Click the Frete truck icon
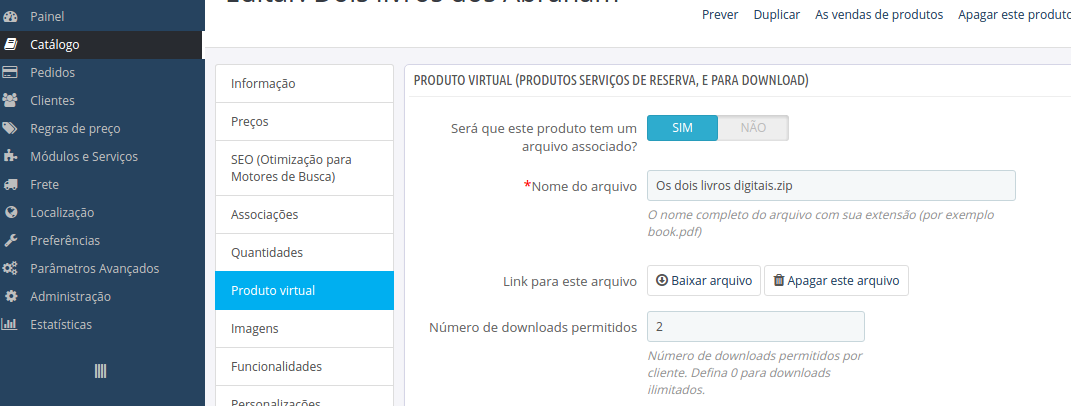The width and height of the screenshot is (1071, 406). tap(10, 185)
